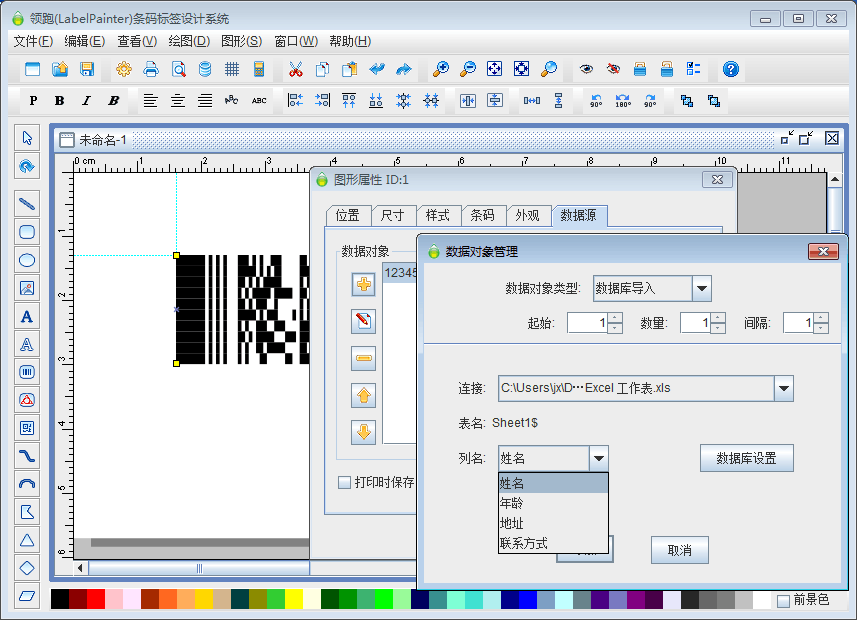Viewport: 857px width, 620px height.
Task: Select the Barcode tool in sidebar
Action: (27, 372)
